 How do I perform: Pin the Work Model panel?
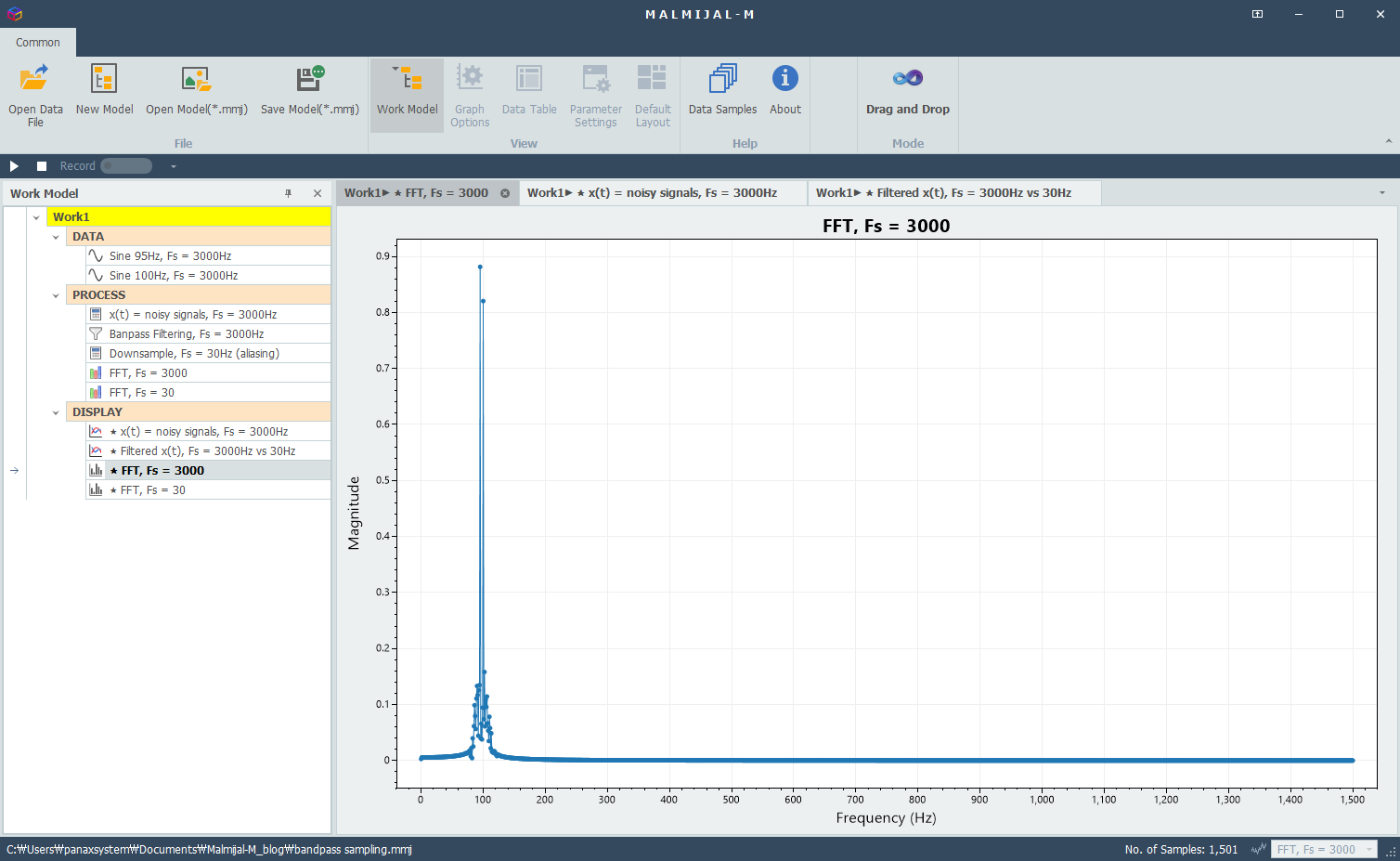289,193
